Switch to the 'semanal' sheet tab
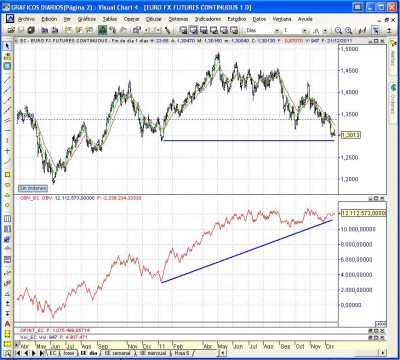The width and height of the screenshot is (400, 360). [x=117, y=353]
